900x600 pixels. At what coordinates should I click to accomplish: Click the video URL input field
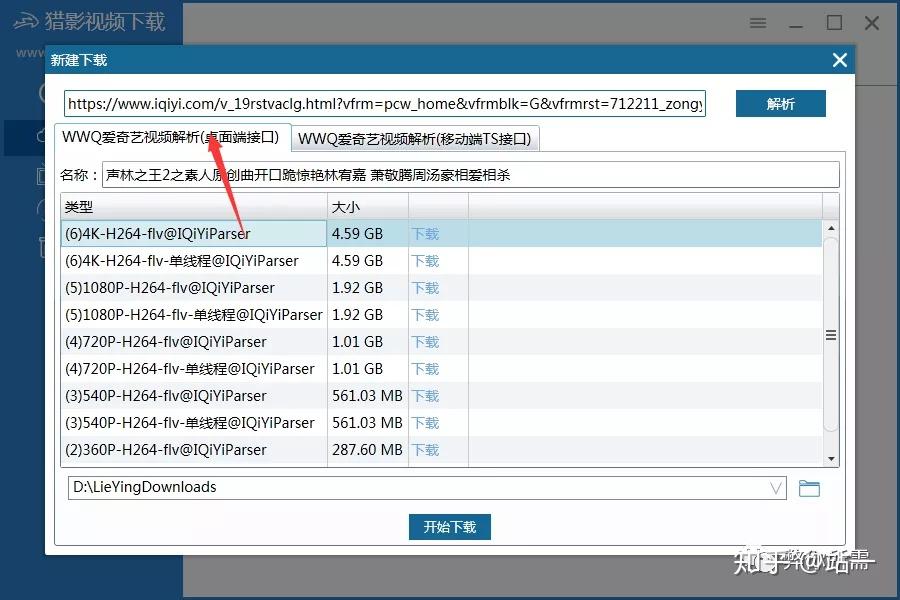coord(385,103)
